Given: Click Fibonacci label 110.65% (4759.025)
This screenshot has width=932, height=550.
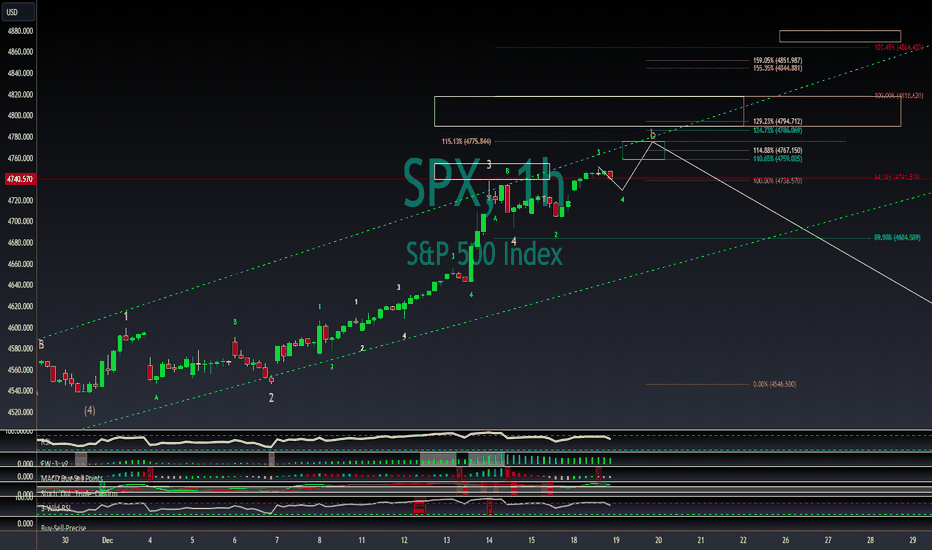Looking at the screenshot, I should pyautogui.click(x=777, y=159).
